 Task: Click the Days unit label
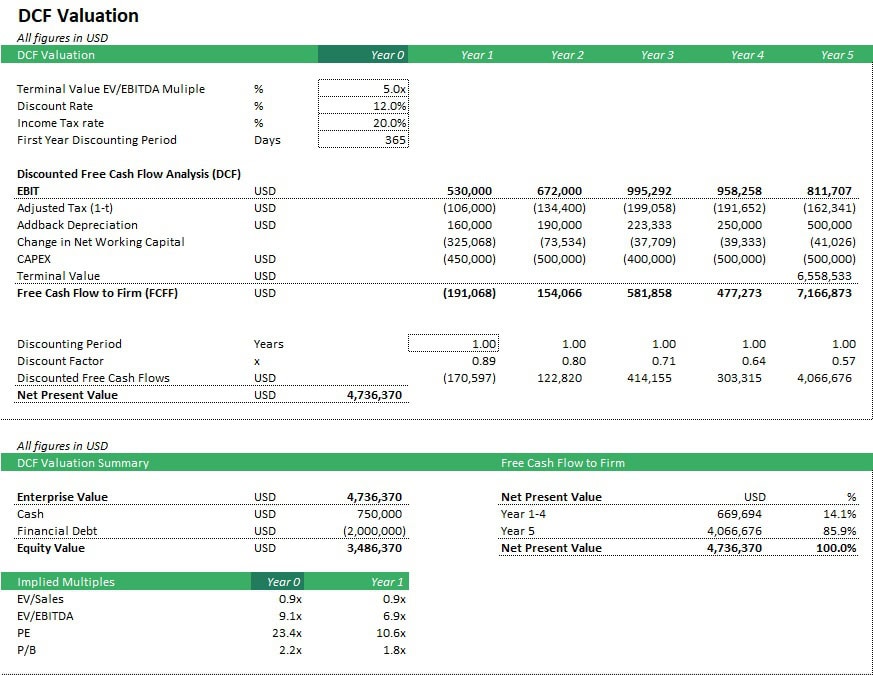(267, 140)
